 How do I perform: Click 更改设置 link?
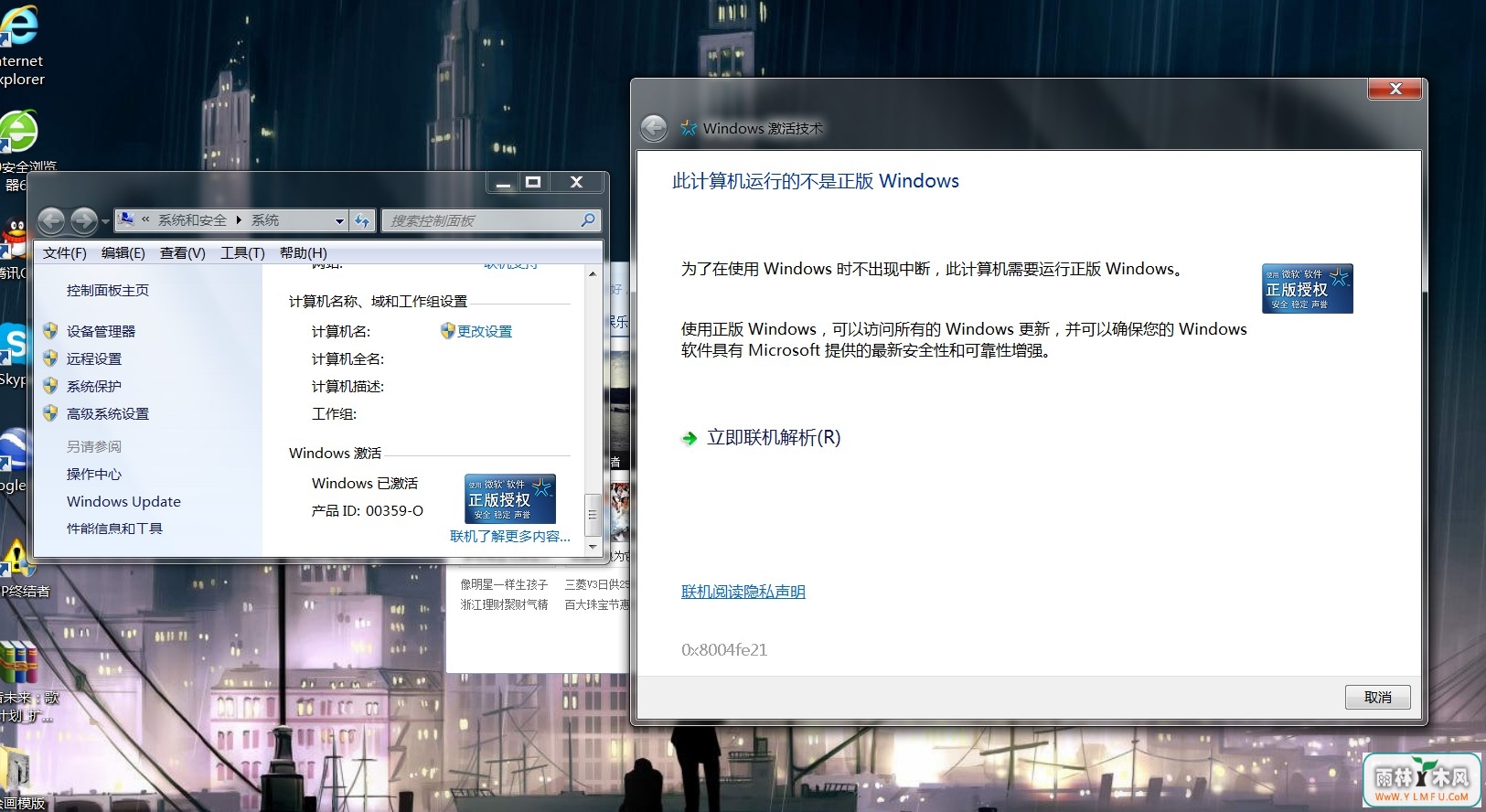(485, 331)
